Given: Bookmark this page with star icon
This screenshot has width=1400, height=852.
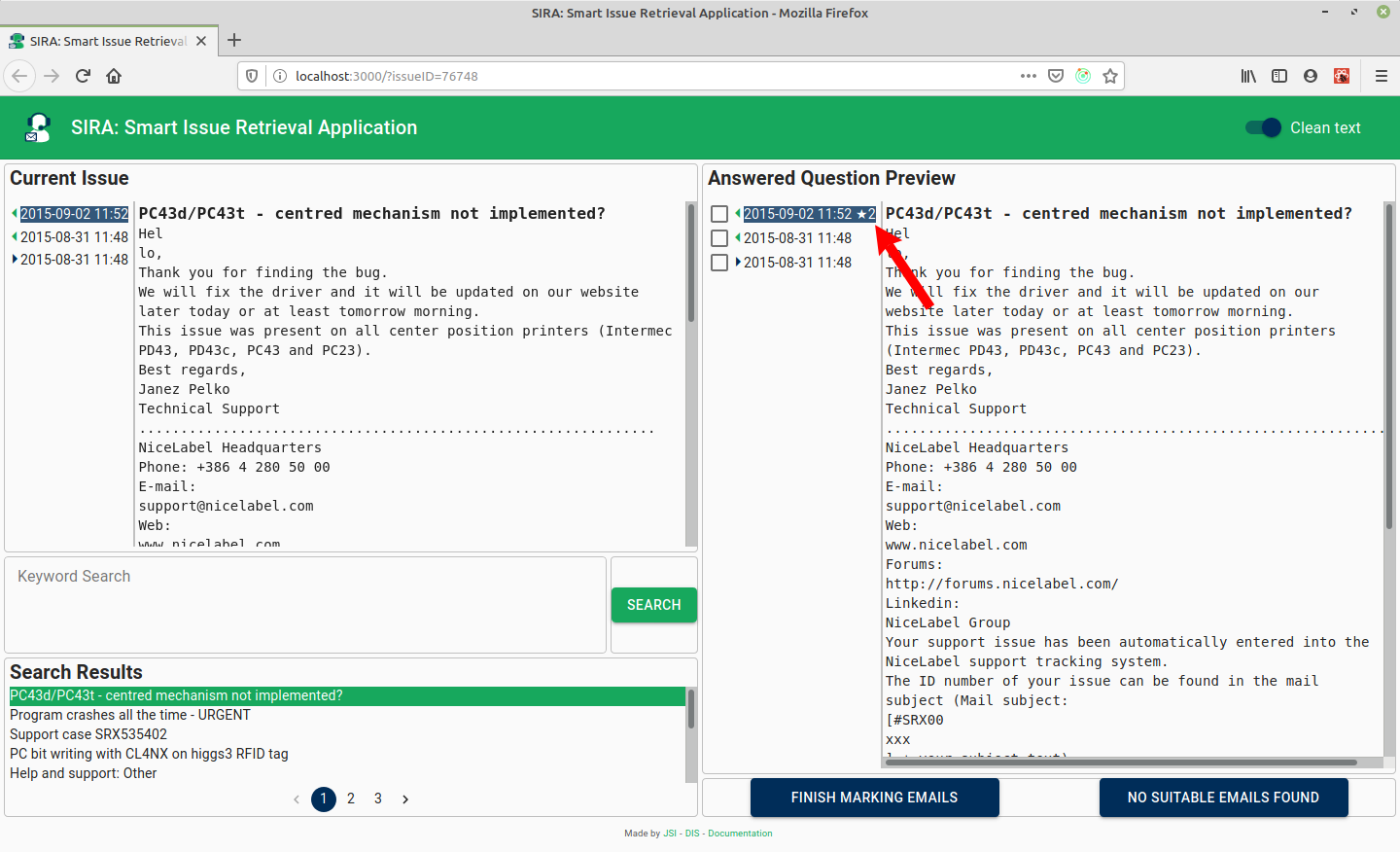Looking at the screenshot, I should (x=1110, y=76).
